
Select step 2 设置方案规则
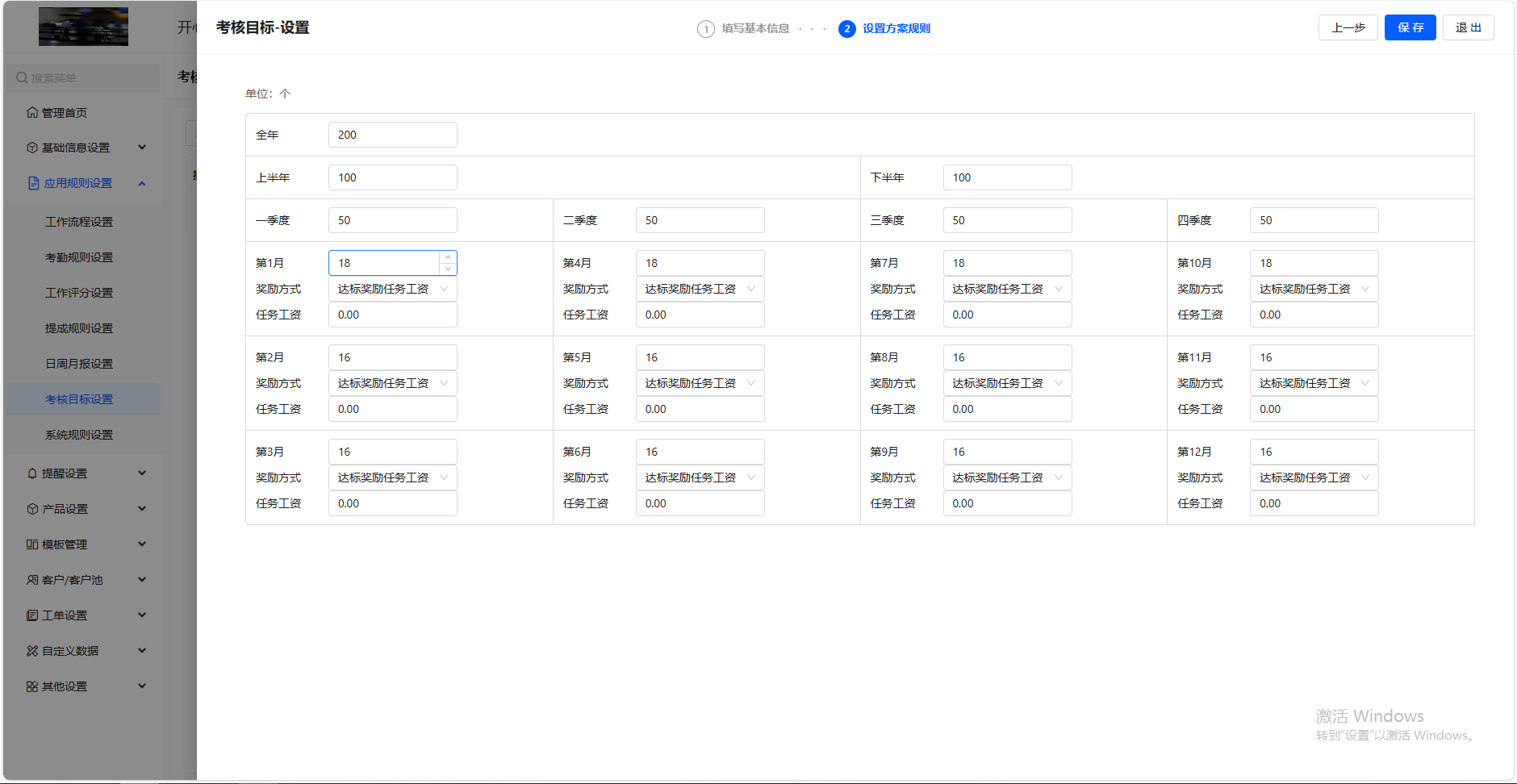click(884, 29)
